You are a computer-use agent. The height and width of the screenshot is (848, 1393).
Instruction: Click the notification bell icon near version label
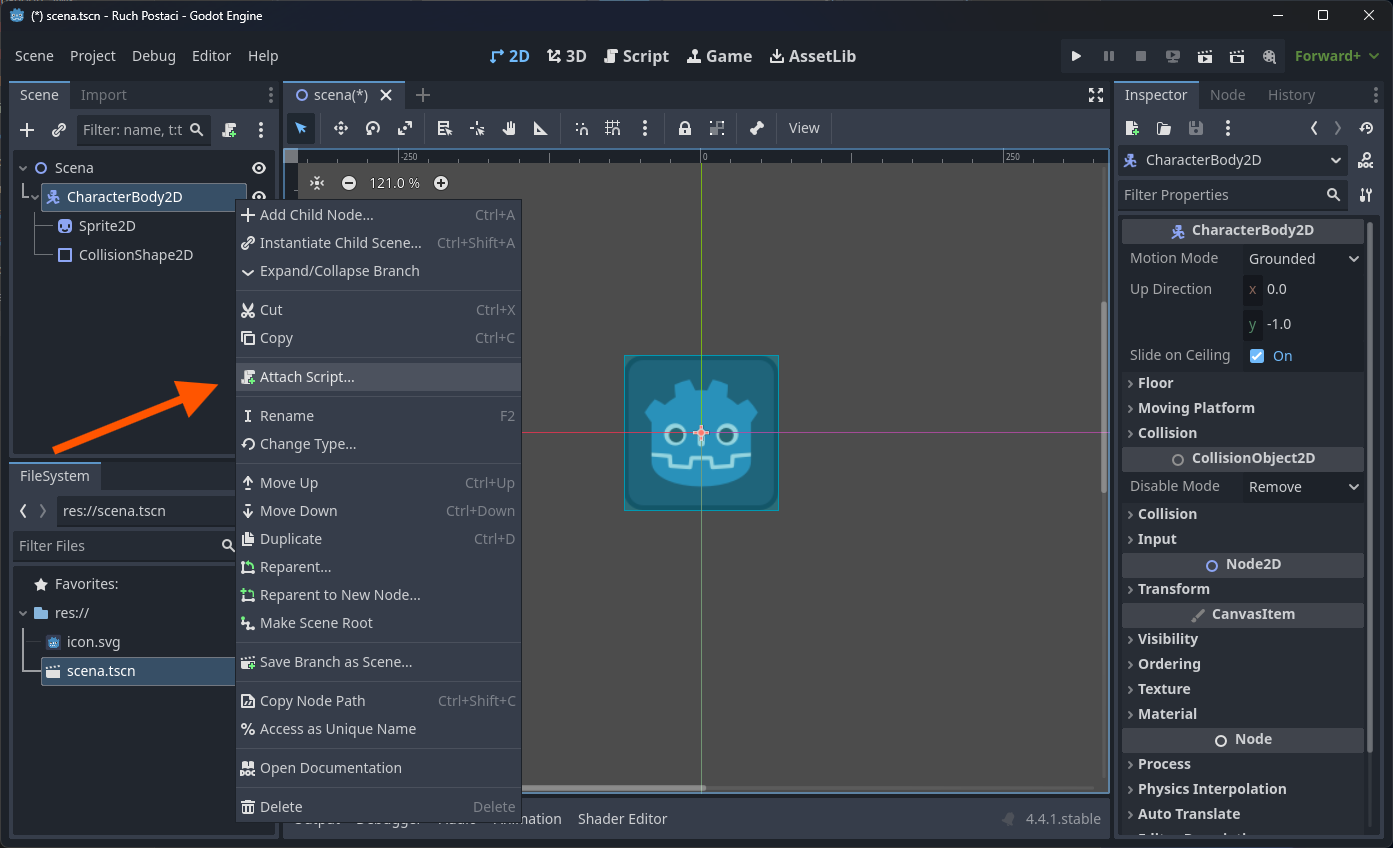point(1008,819)
